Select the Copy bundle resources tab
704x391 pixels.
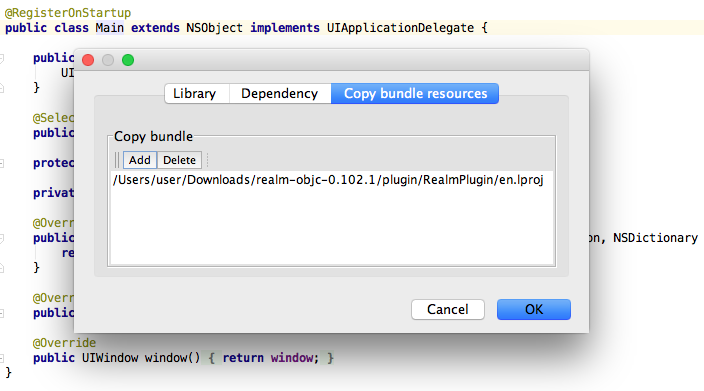pos(415,93)
